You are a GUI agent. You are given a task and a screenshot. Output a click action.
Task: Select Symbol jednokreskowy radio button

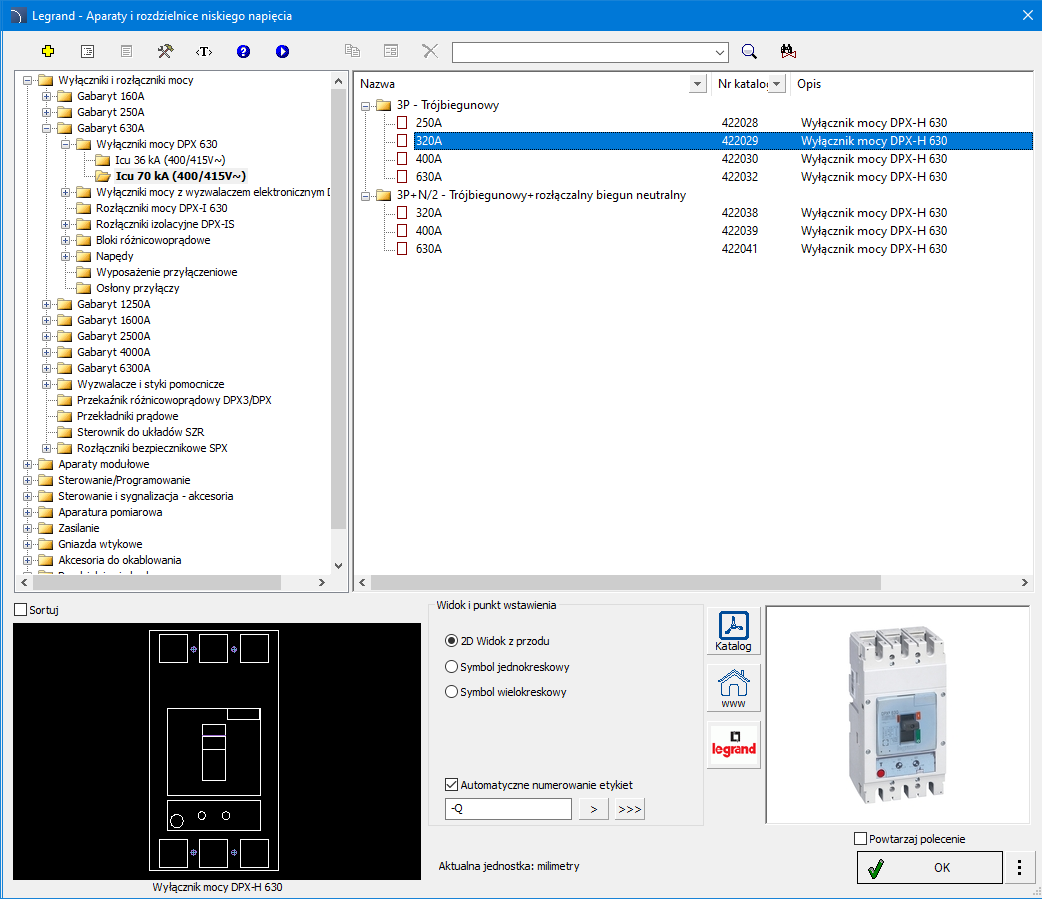(x=451, y=667)
